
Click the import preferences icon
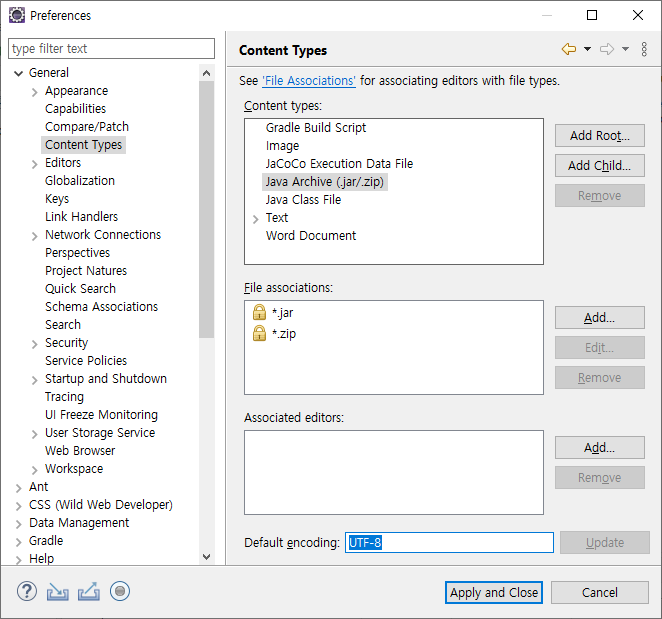click(57, 592)
